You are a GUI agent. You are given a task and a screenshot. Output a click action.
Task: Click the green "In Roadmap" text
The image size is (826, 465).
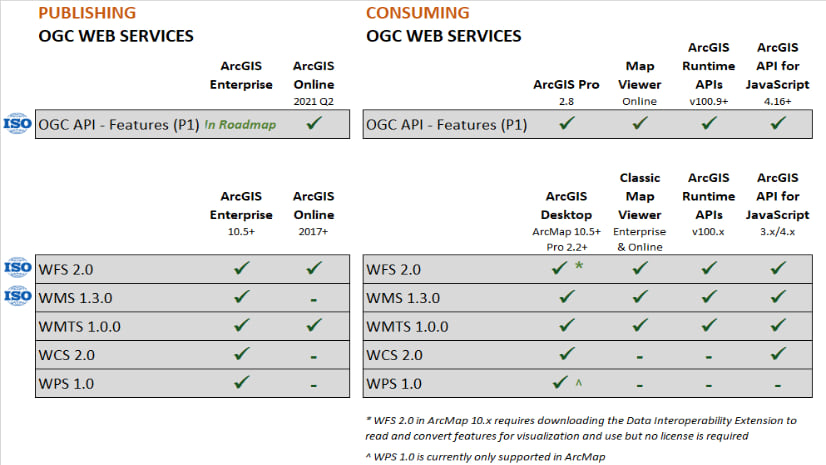click(239, 125)
